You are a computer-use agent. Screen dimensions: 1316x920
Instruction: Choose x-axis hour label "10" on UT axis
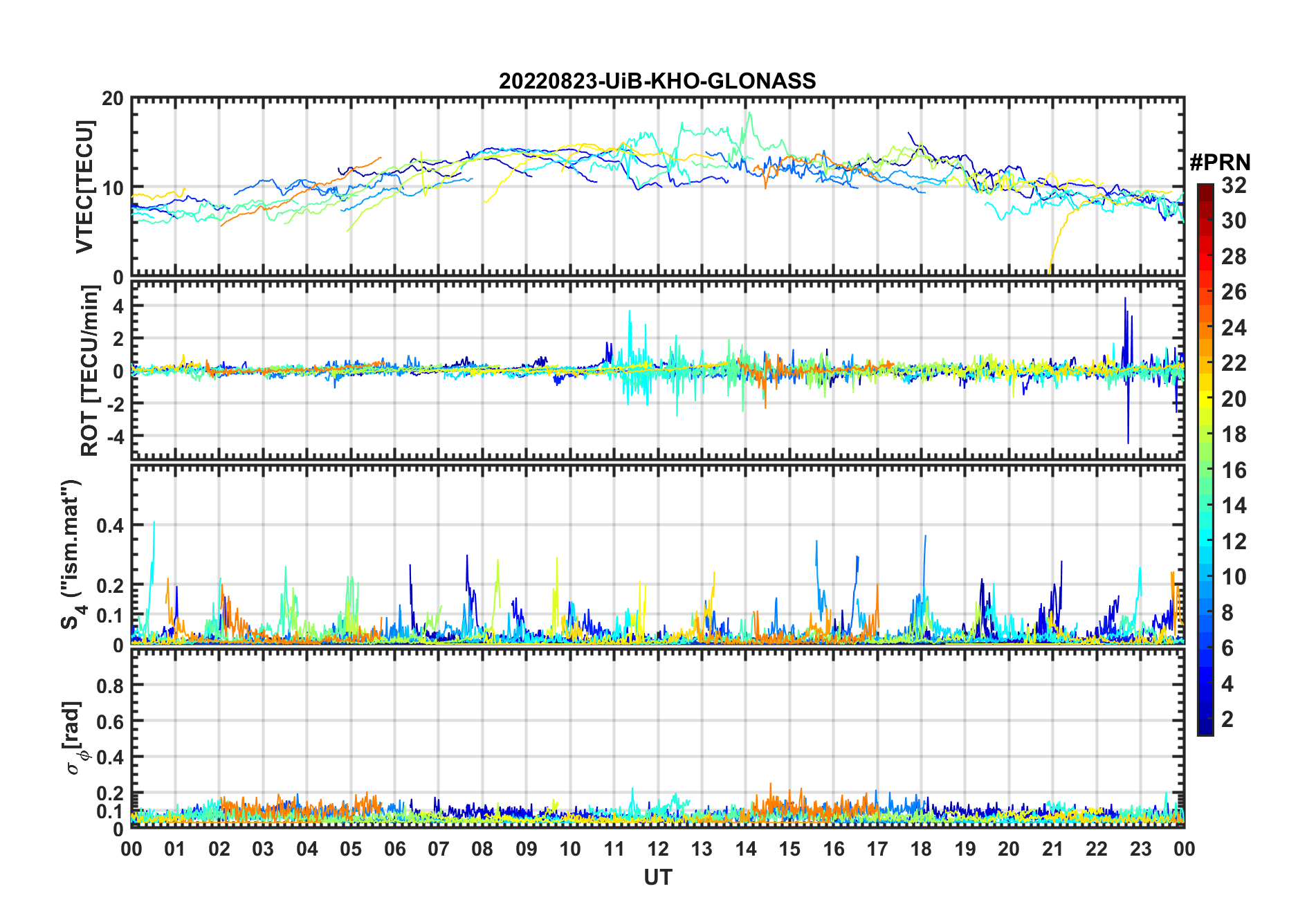point(570,849)
